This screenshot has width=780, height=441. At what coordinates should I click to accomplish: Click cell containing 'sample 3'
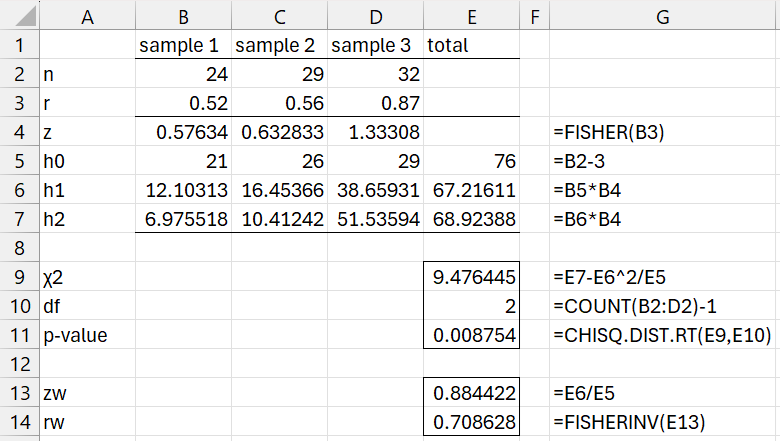pyautogui.click(x=375, y=45)
